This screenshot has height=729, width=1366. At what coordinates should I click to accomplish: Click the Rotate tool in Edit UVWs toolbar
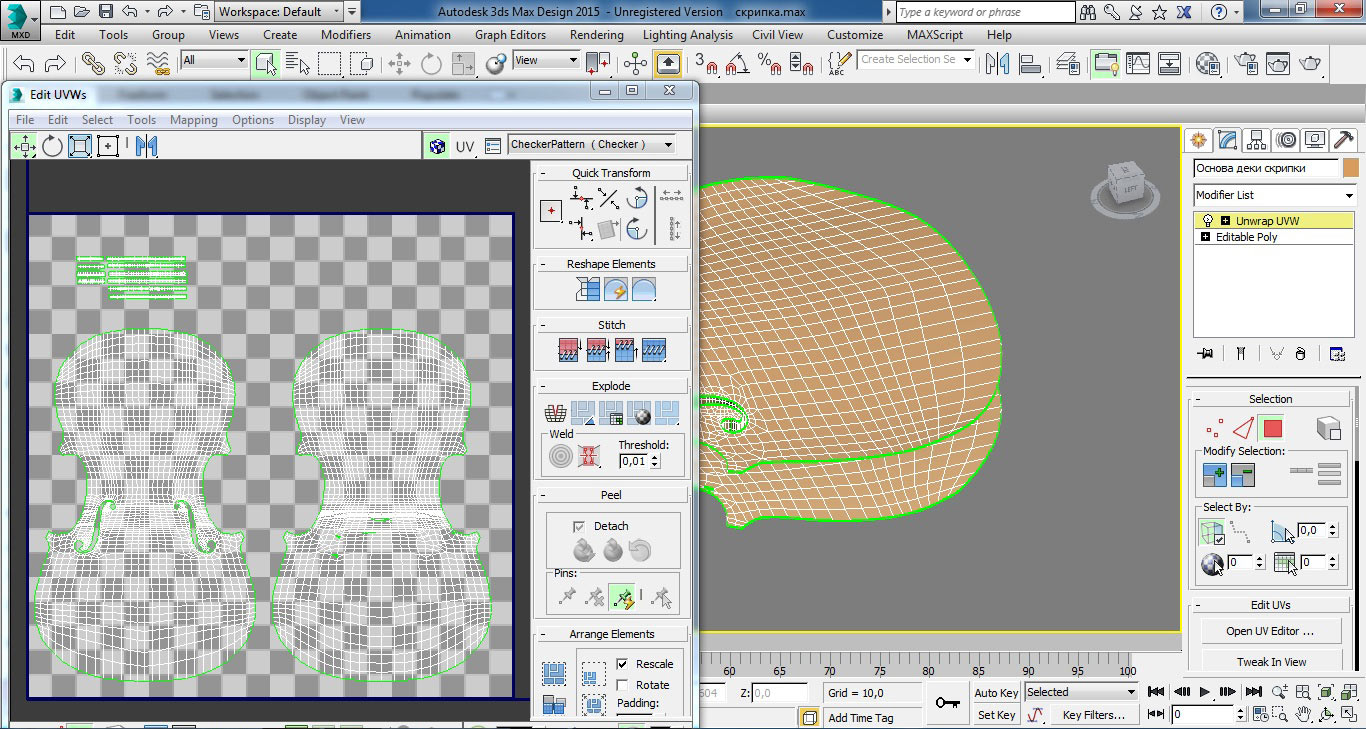coord(52,147)
